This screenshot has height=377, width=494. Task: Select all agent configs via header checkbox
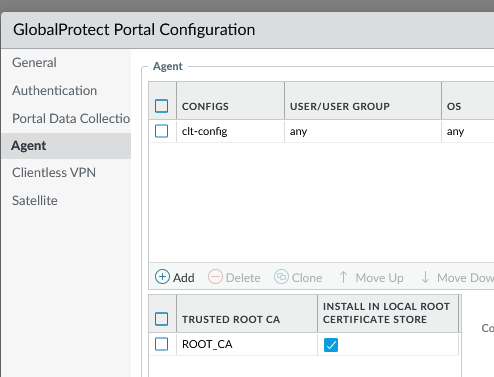162,106
